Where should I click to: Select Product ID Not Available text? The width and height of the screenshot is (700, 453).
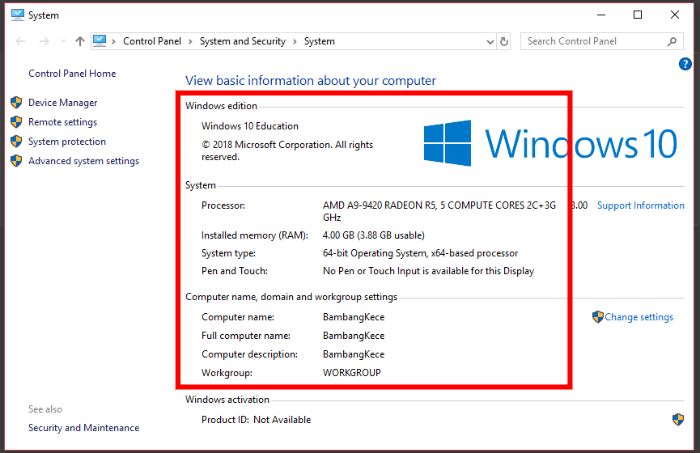pyautogui.click(x=256, y=420)
